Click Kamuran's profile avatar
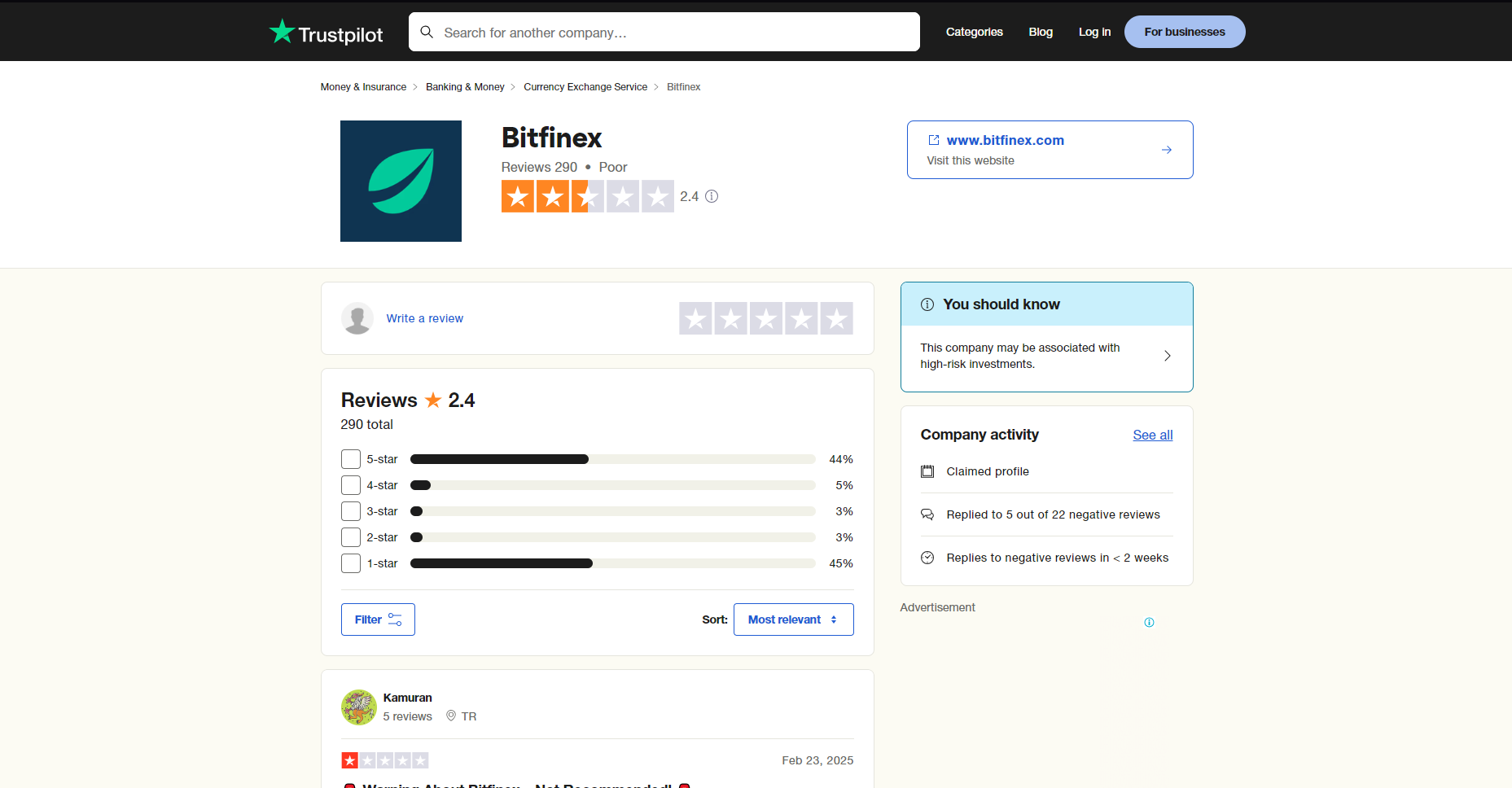 (x=359, y=707)
